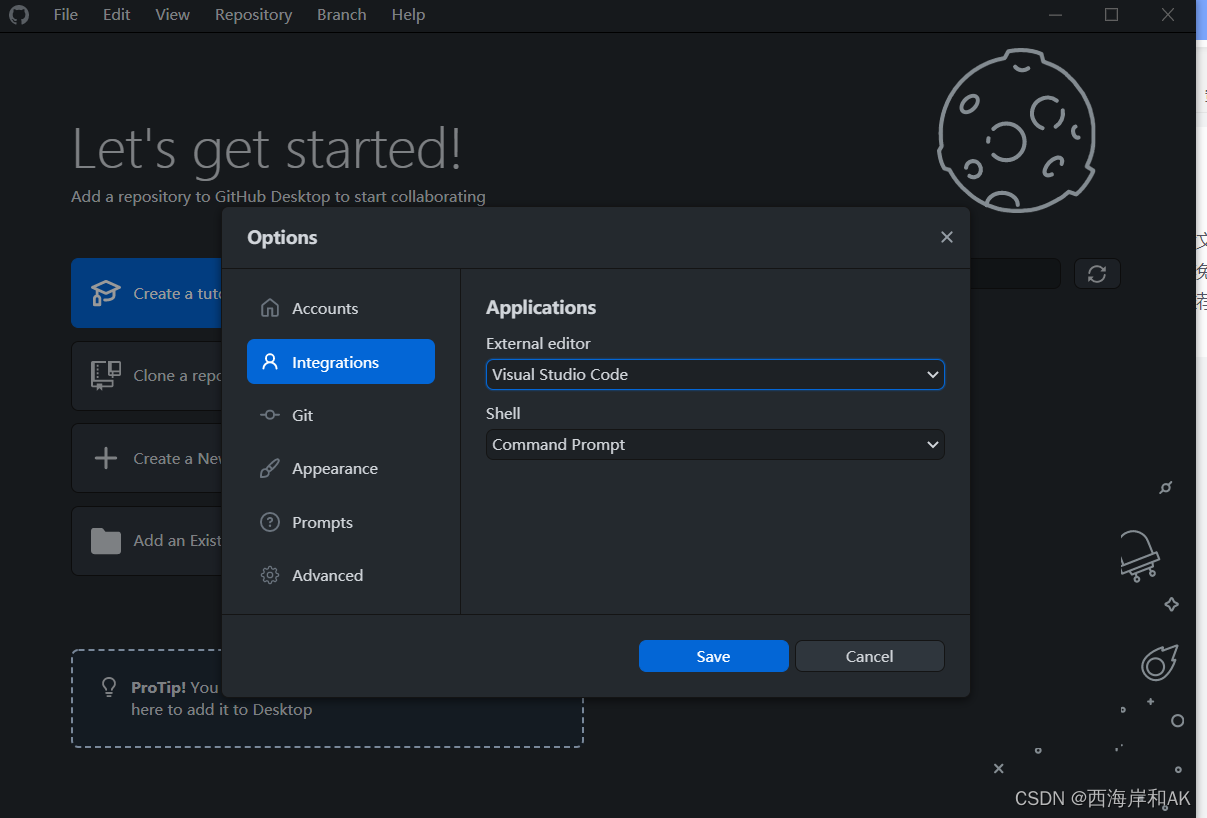Click the Options dialog title
The image size is (1207, 818).
282,237
